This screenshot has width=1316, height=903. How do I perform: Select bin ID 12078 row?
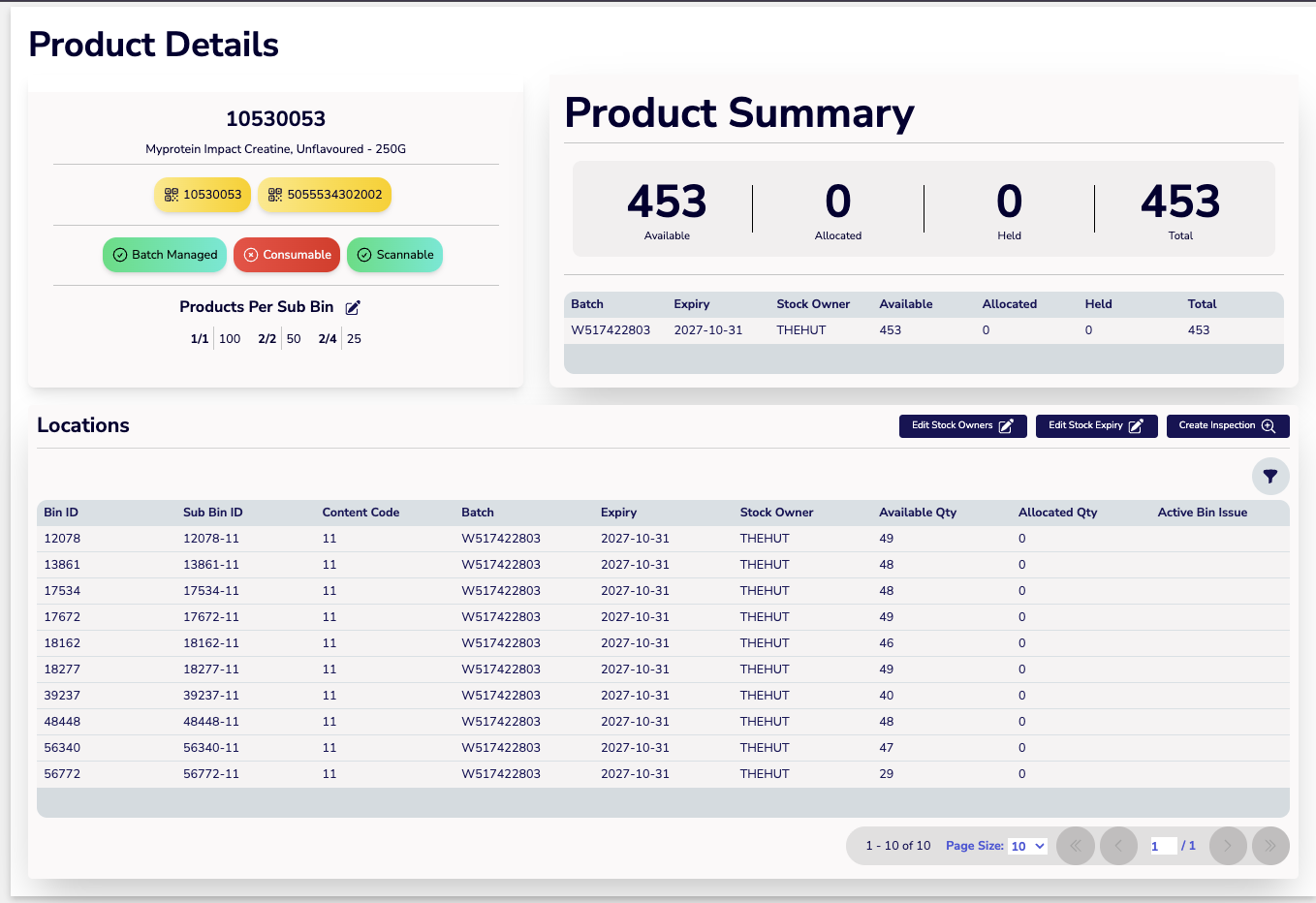pyautogui.click(x=663, y=539)
